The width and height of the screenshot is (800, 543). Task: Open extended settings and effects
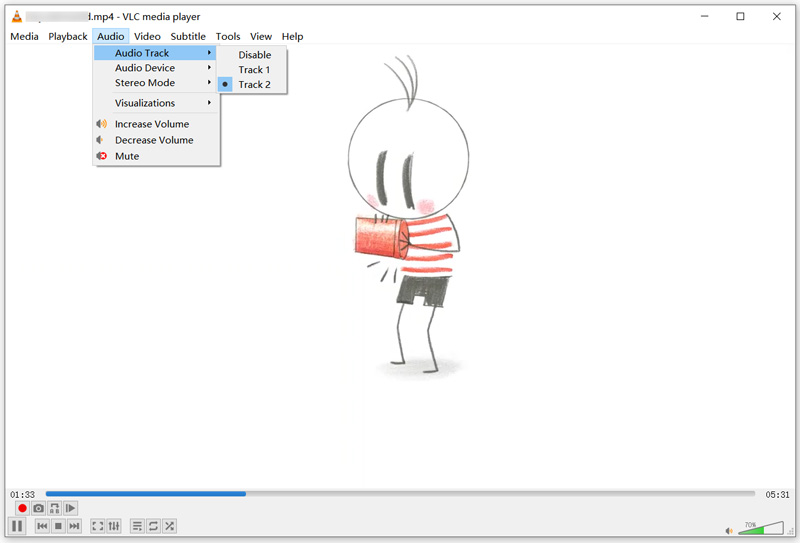click(114, 526)
